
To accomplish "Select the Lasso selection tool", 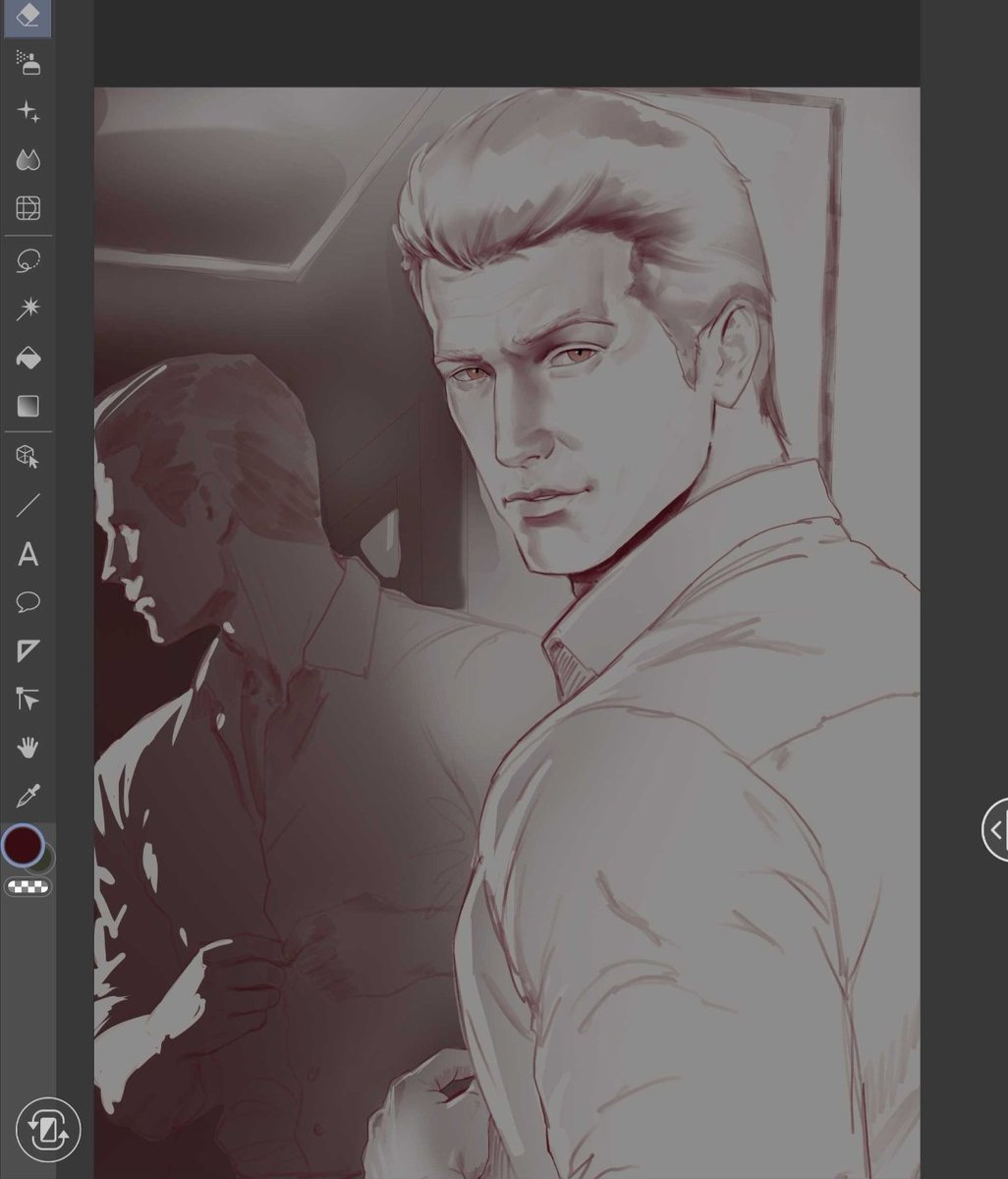I will point(28,261).
